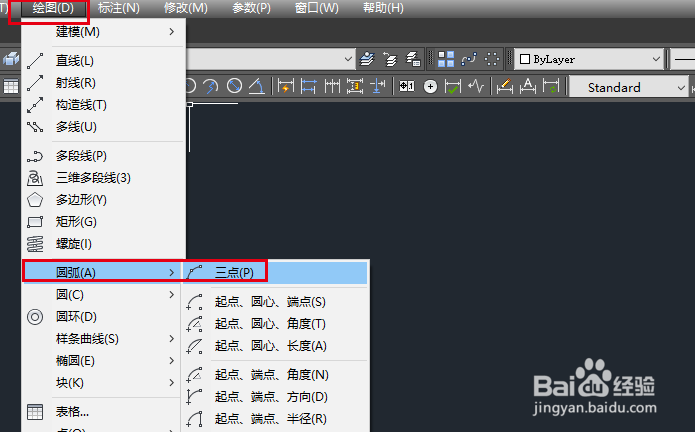Pick 三维多段线(3) 3D polyline
The width and height of the screenshot is (695, 432).
click(103, 178)
